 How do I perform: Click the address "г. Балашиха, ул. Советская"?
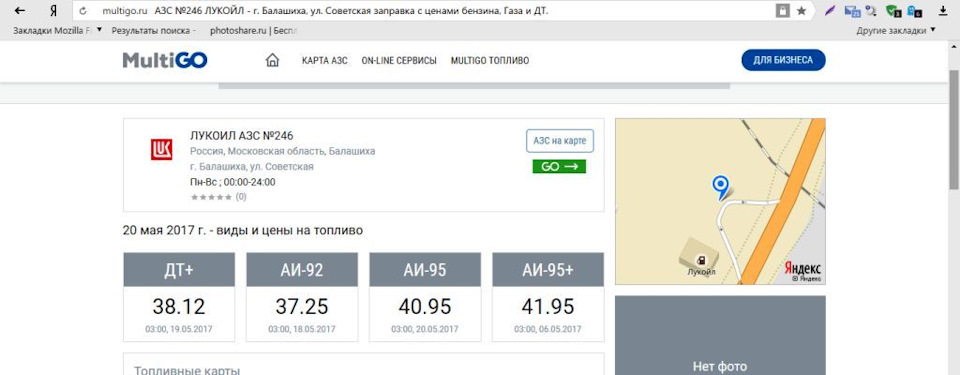pos(252,167)
